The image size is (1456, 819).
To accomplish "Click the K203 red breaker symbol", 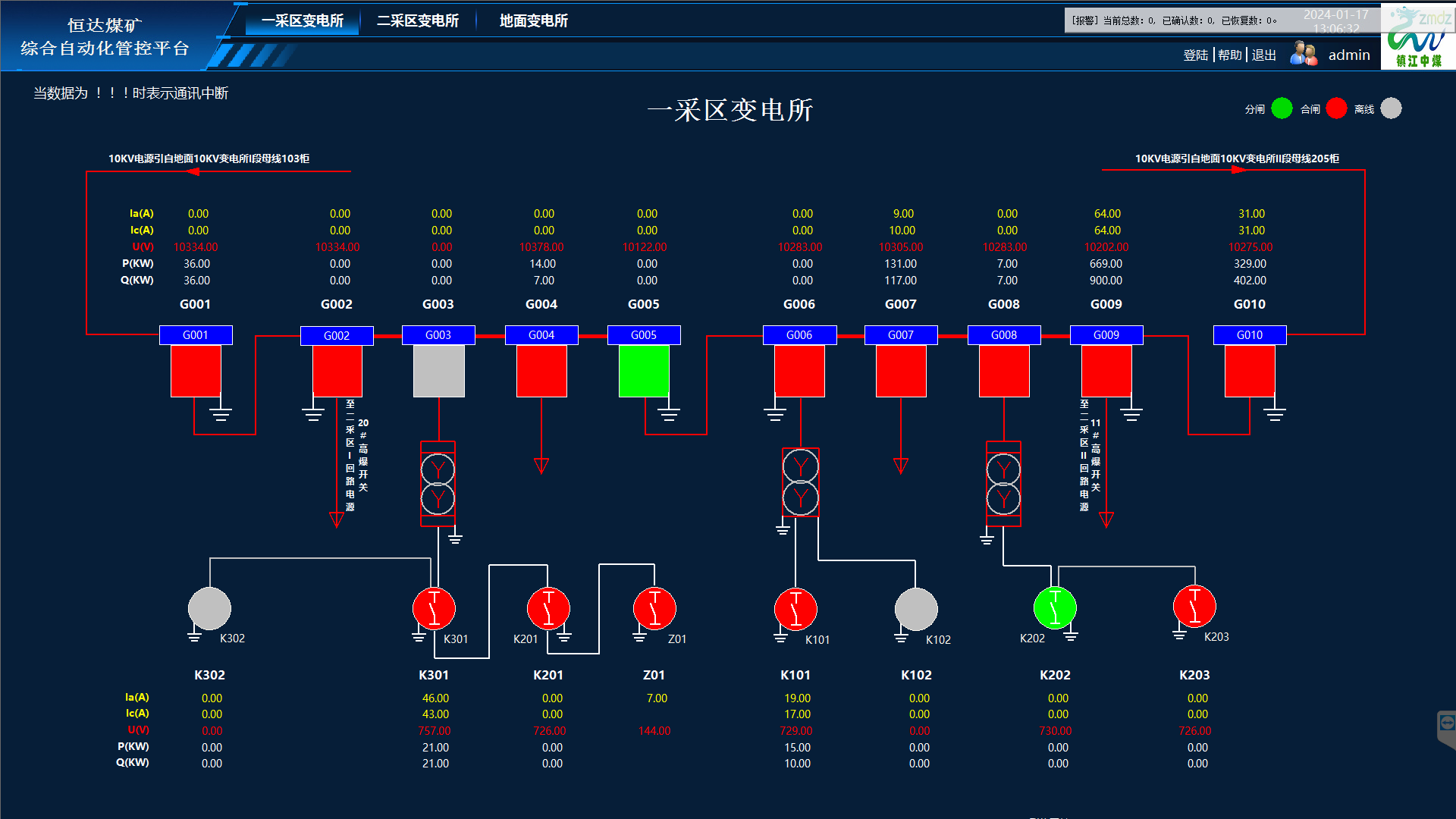I will click(1194, 606).
